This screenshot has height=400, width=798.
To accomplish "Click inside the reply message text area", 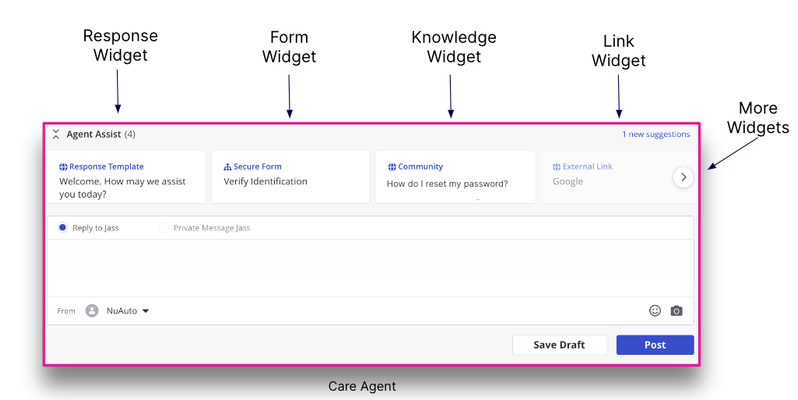I will [x=370, y=268].
